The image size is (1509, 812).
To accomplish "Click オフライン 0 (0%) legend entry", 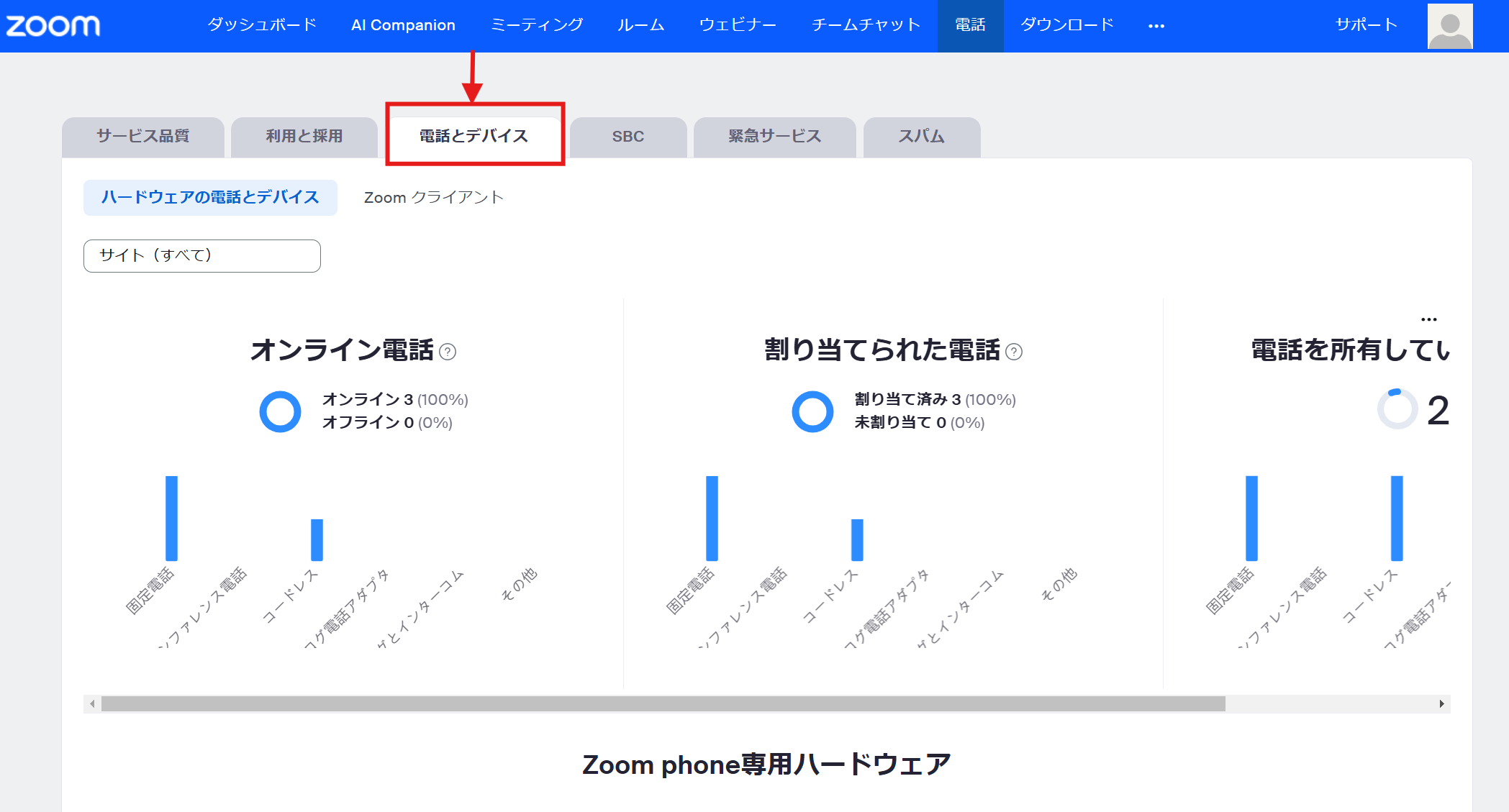I will click(387, 423).
